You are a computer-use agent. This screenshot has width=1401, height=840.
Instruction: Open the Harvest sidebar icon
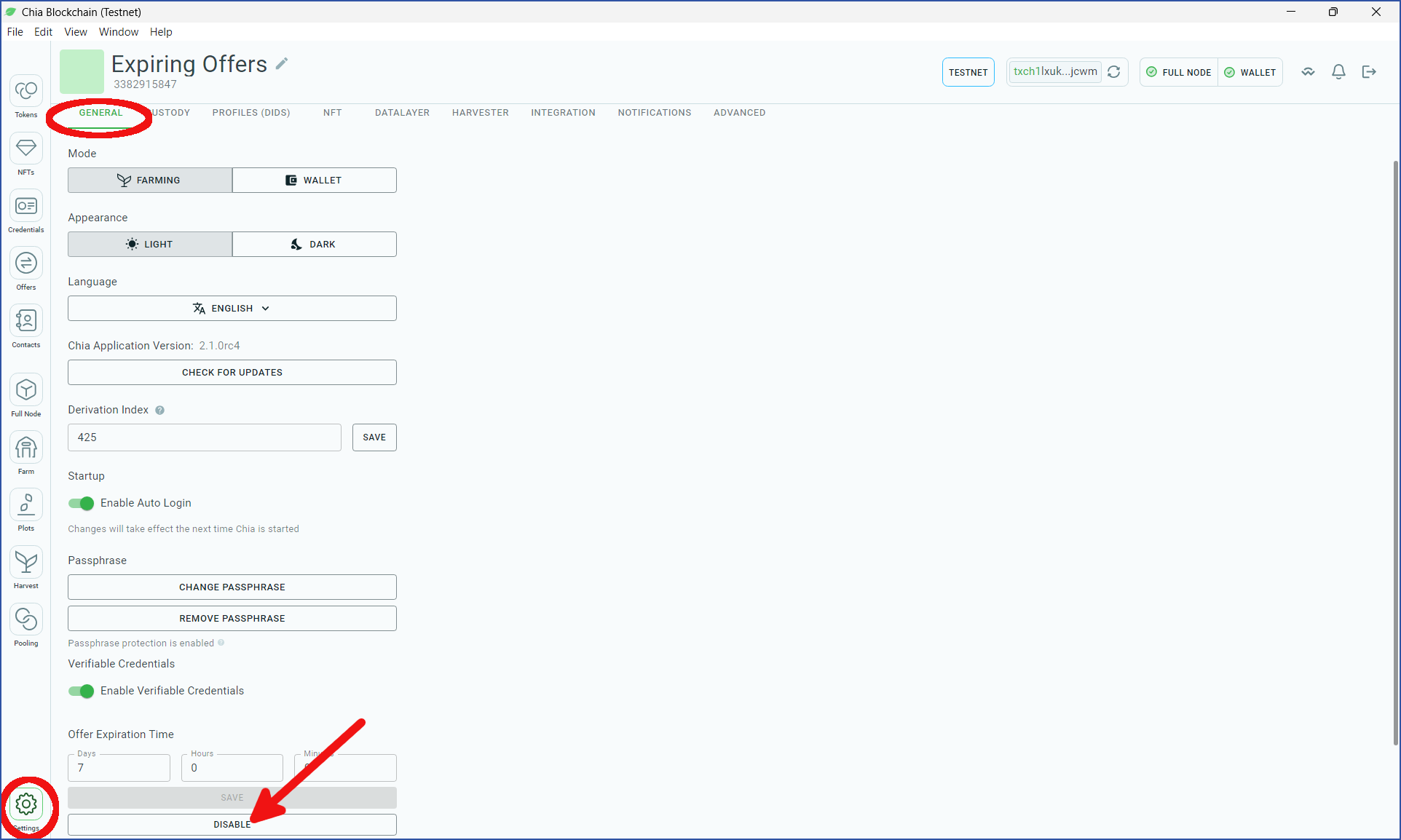point(26,562)
